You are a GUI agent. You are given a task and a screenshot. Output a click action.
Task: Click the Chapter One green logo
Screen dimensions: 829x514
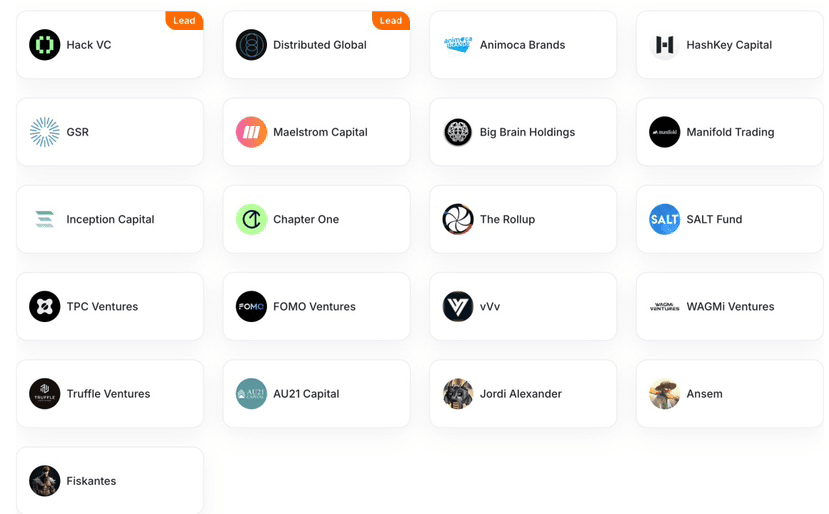point(251,219)
